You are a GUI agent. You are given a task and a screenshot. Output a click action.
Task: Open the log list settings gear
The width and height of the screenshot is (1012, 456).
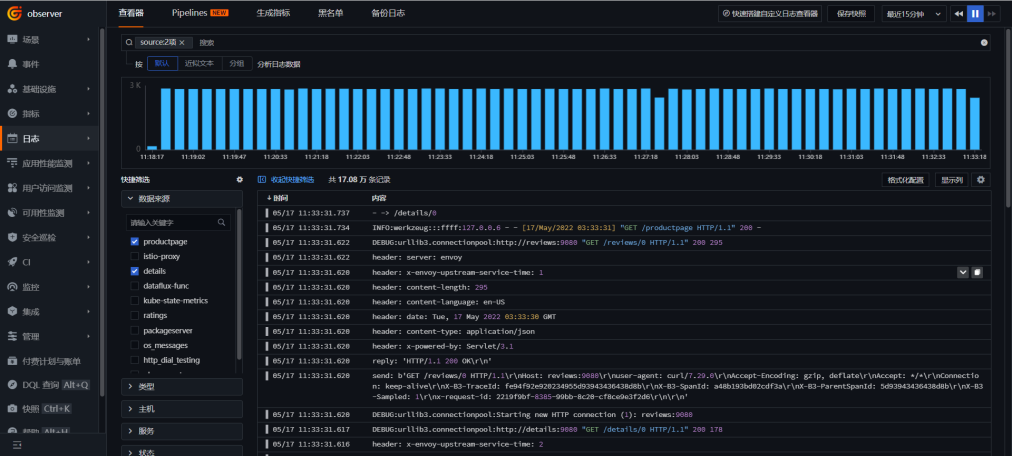coord(981,180)
